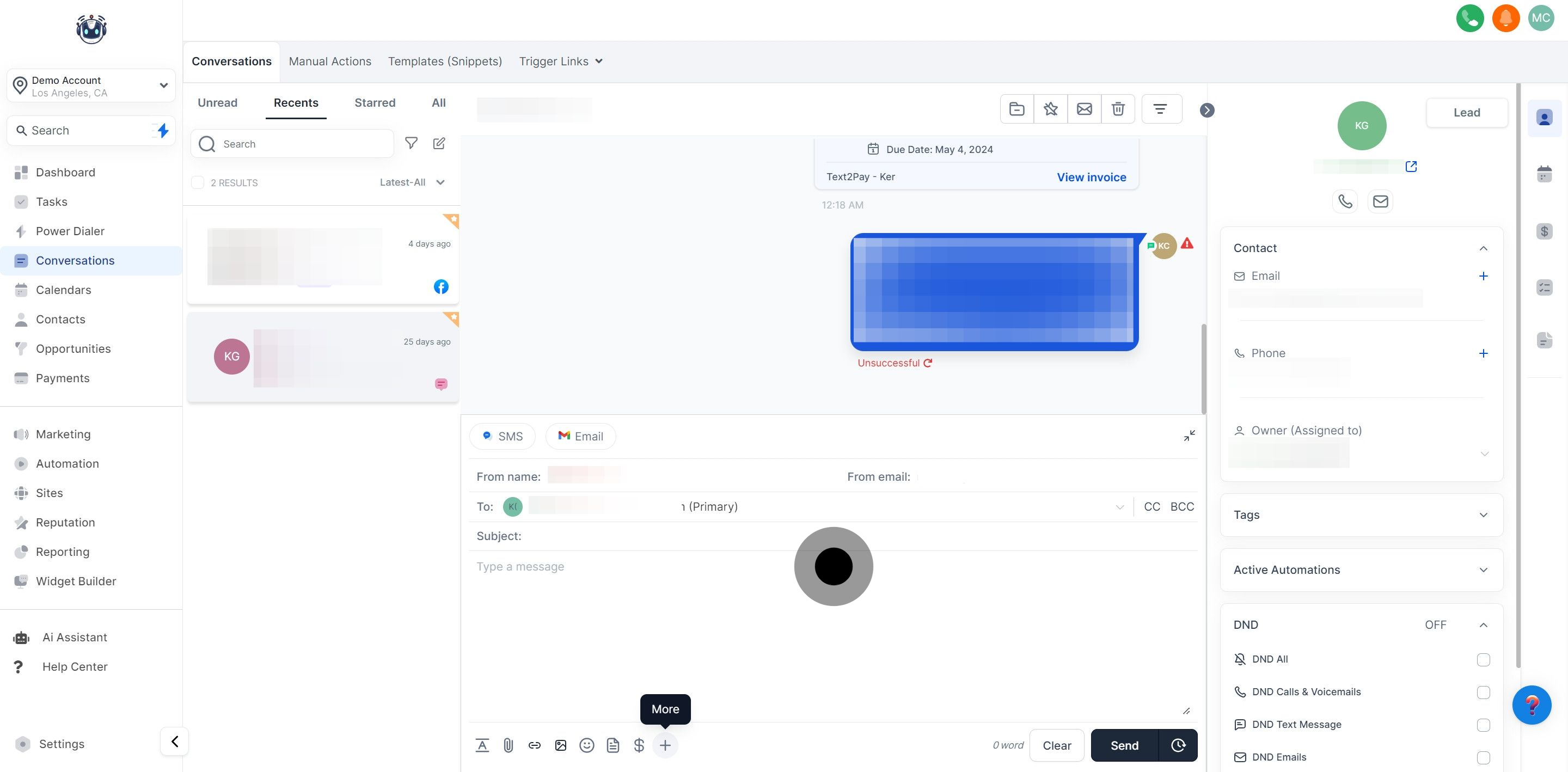Click the View invoice link
The width and height of the screenshot is (1568, 772).
point(1091,177)
